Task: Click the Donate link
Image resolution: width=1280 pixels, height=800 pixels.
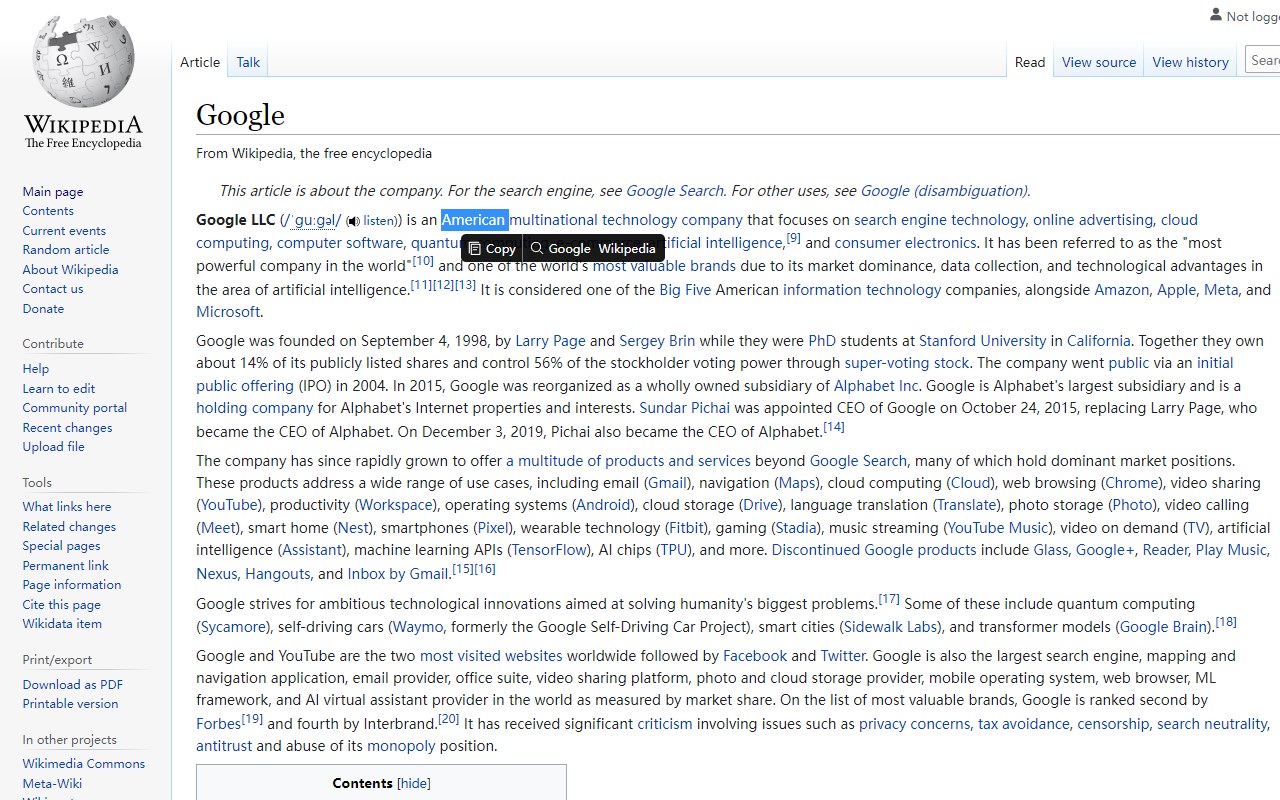Action: click(x=43, y=309)
